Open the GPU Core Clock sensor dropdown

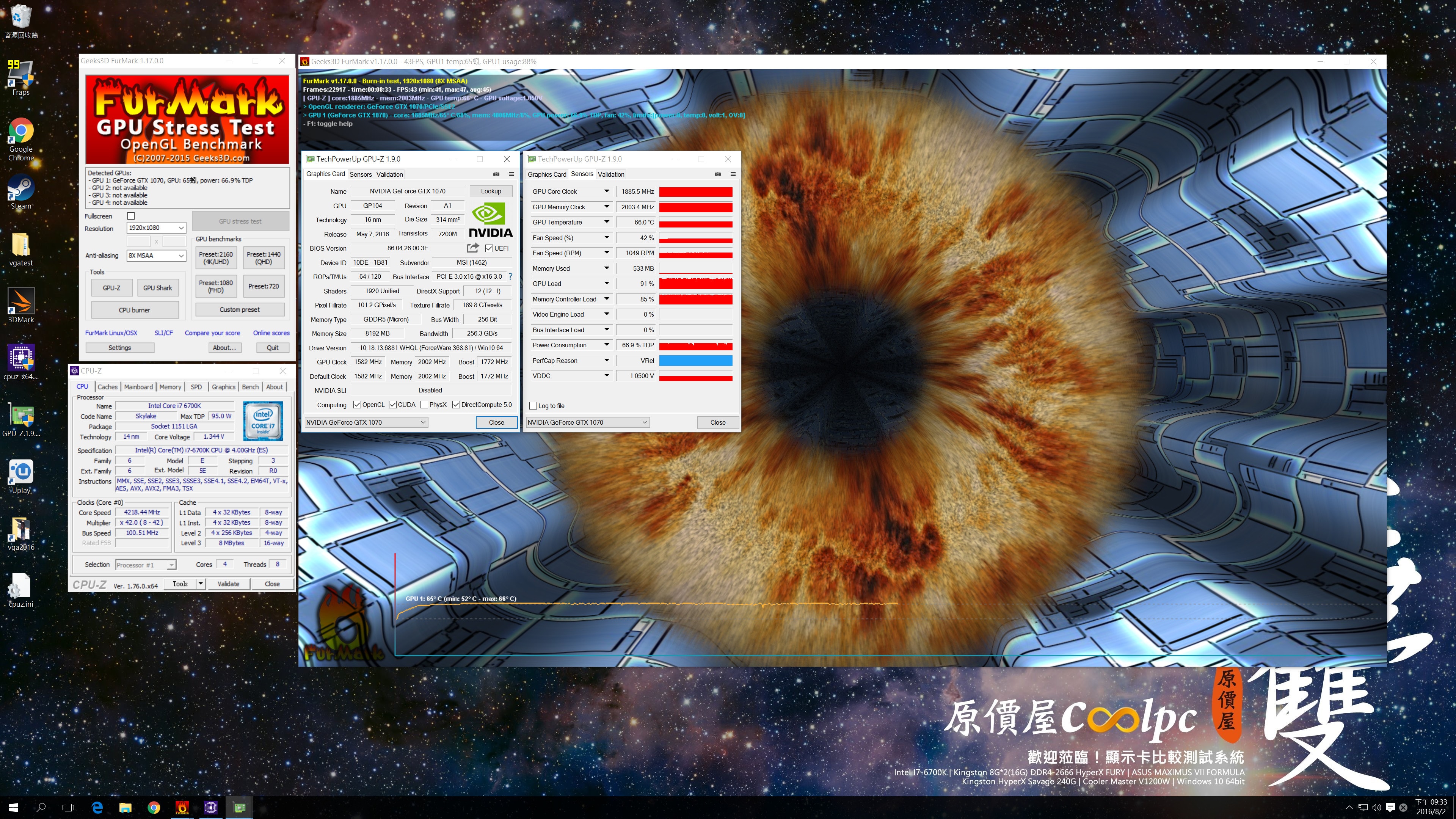[607, 191]
